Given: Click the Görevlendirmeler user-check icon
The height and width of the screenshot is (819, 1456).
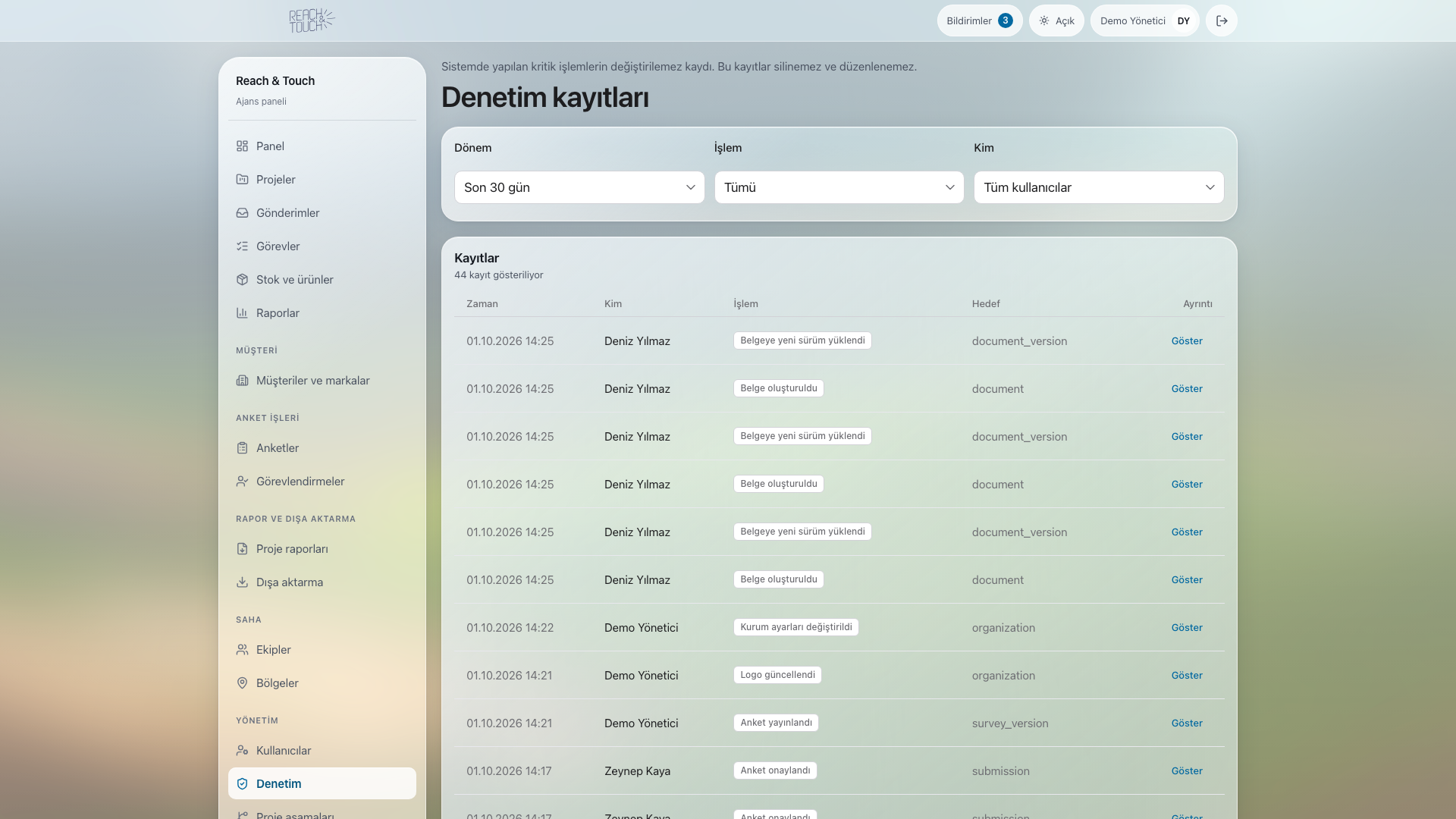Looking at the screenshot, I should [242, 482].
